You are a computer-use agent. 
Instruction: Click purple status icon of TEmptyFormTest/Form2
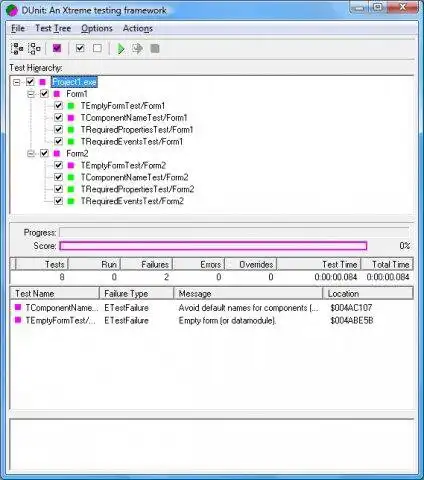[71, 165]
